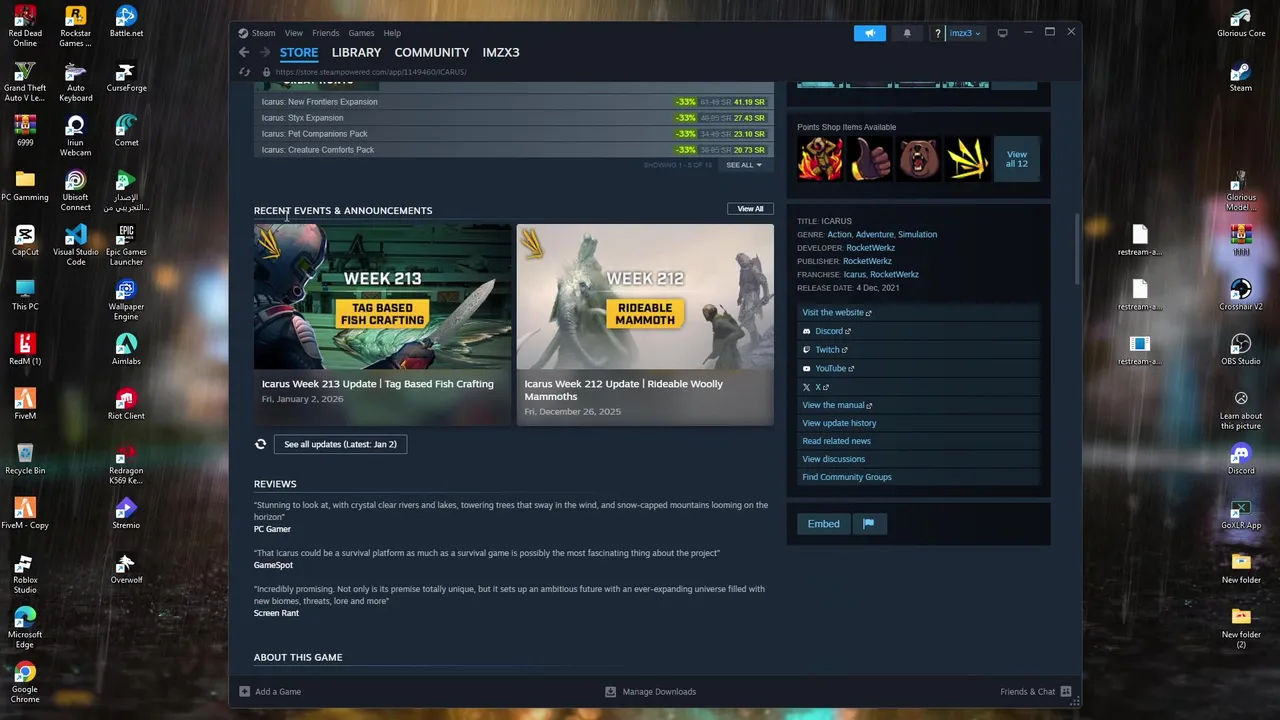Click the Embed button
Viewport: 1280px width, 720px height.
point(824,523)
